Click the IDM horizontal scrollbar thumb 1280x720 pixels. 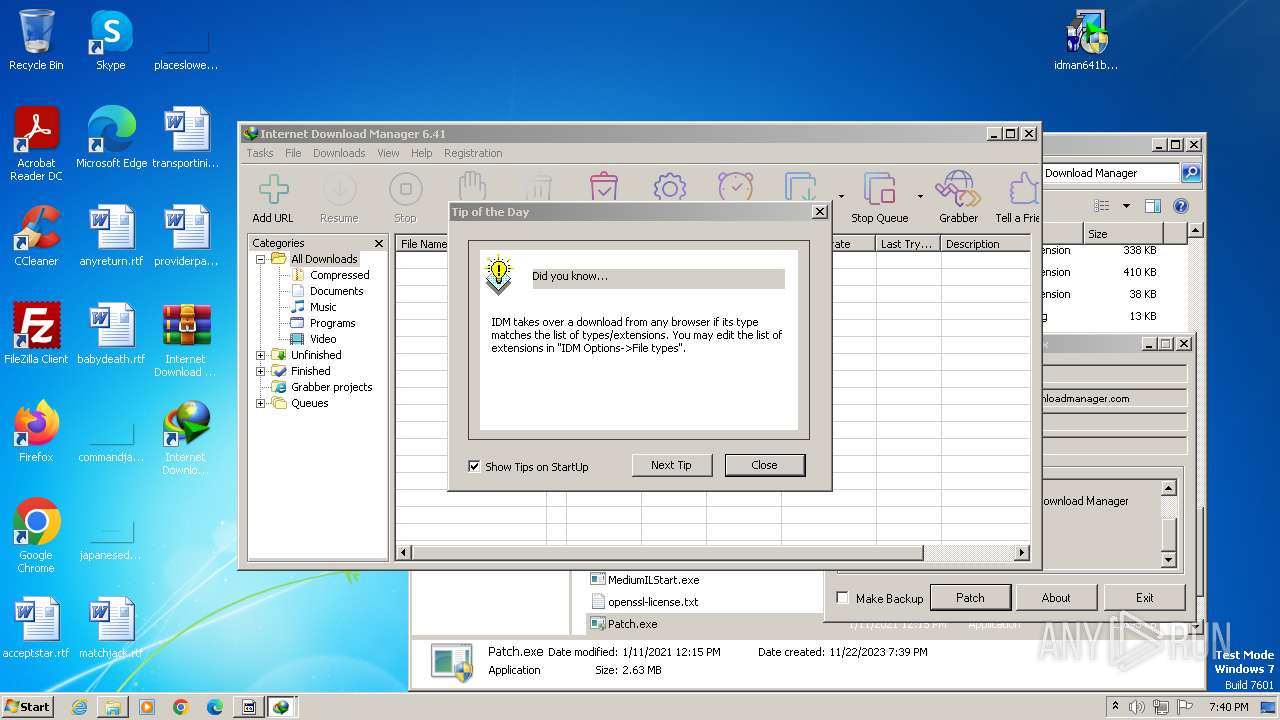tap(667, 553)
